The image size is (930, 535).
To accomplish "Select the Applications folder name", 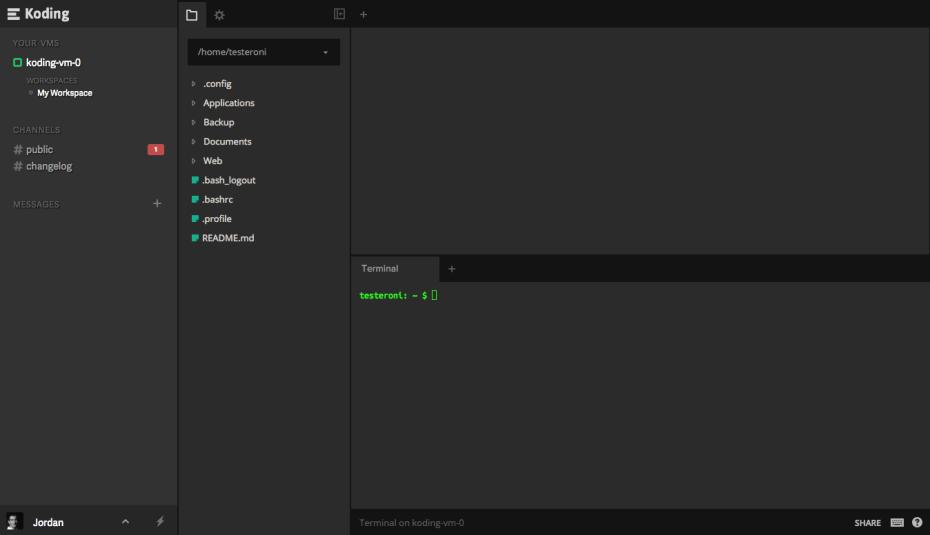I will [228, 103].
